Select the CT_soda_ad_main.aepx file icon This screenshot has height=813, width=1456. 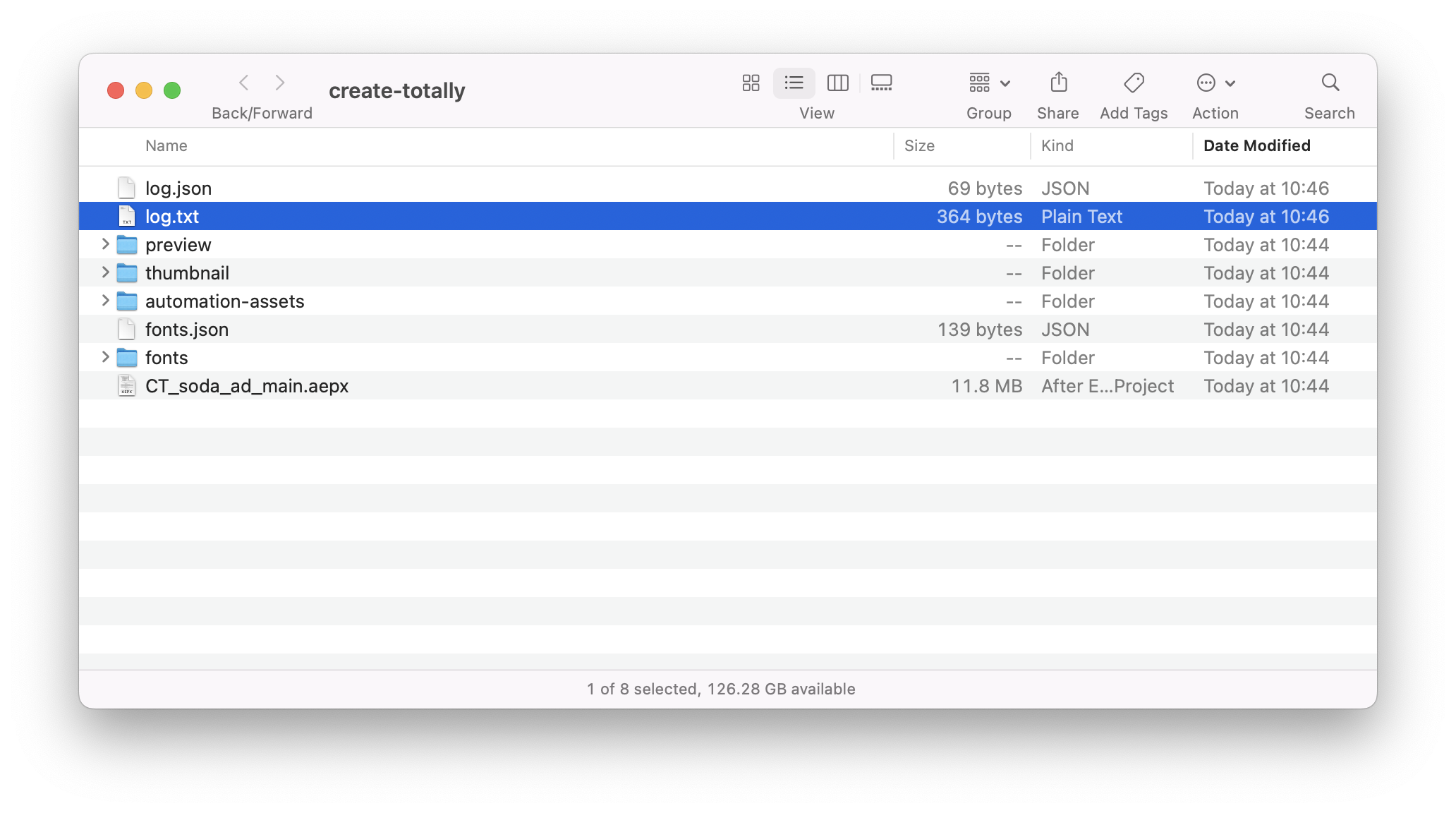(x=127, y=385)
